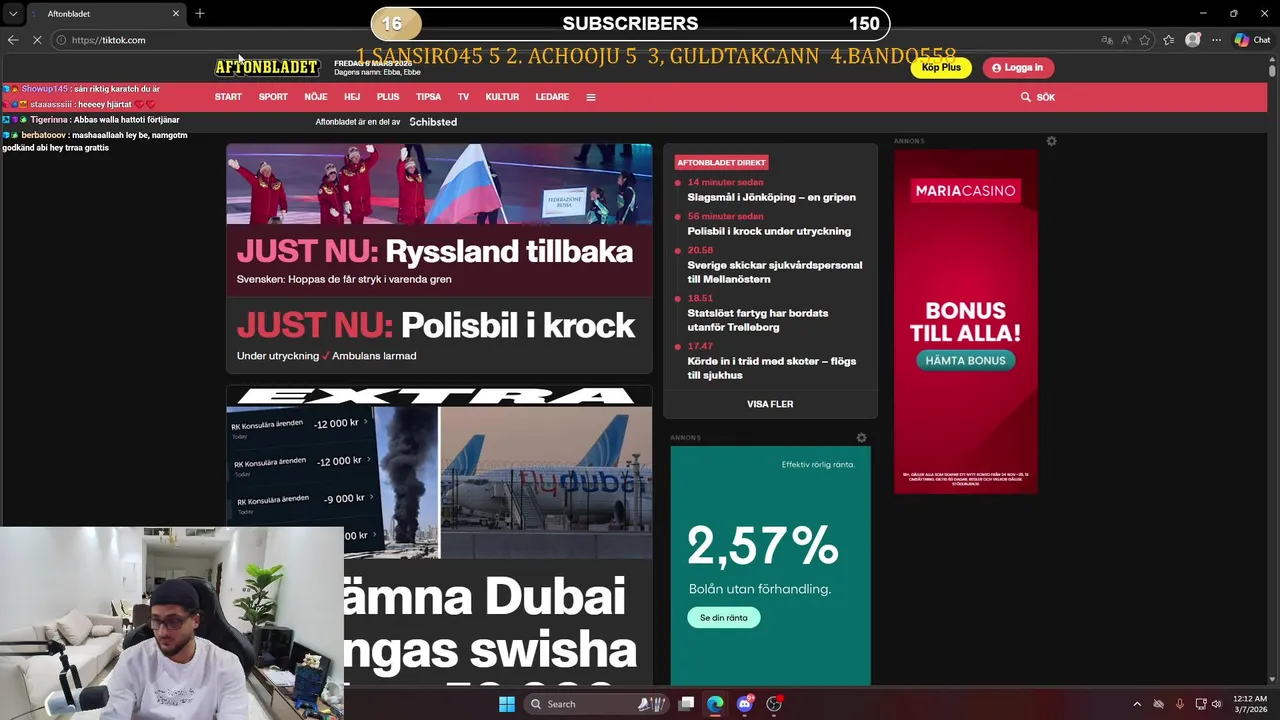
Task: Open the START menu section
Action: [x=228, y=97]
